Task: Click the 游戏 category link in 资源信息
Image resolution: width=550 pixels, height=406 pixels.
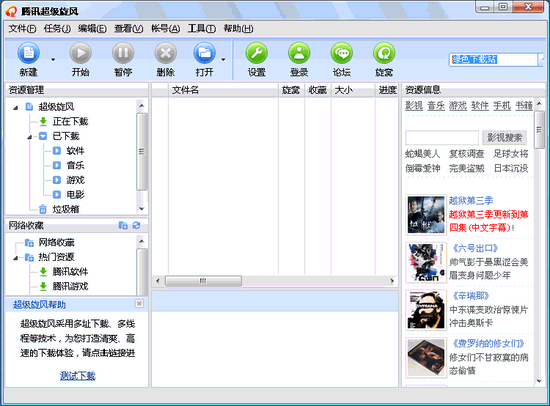Action: pyautogui.click(x=458, y=105)
